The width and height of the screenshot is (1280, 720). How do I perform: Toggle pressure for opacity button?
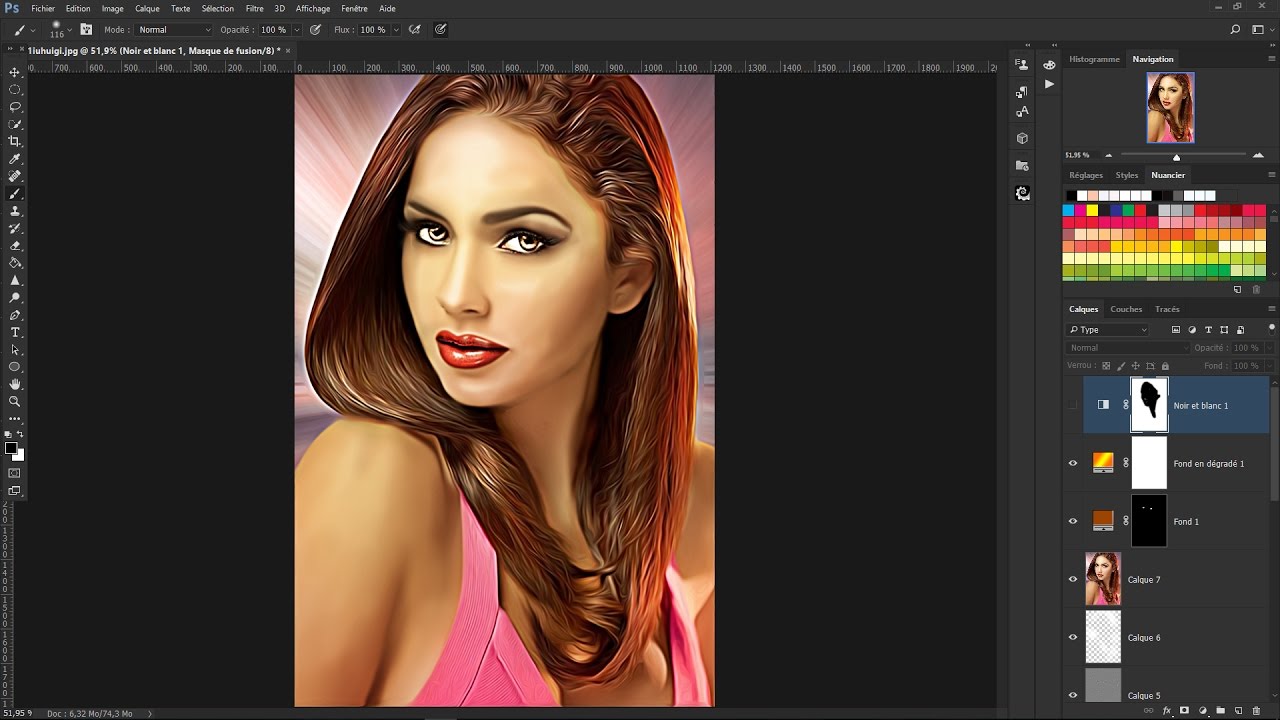point(316,30)
